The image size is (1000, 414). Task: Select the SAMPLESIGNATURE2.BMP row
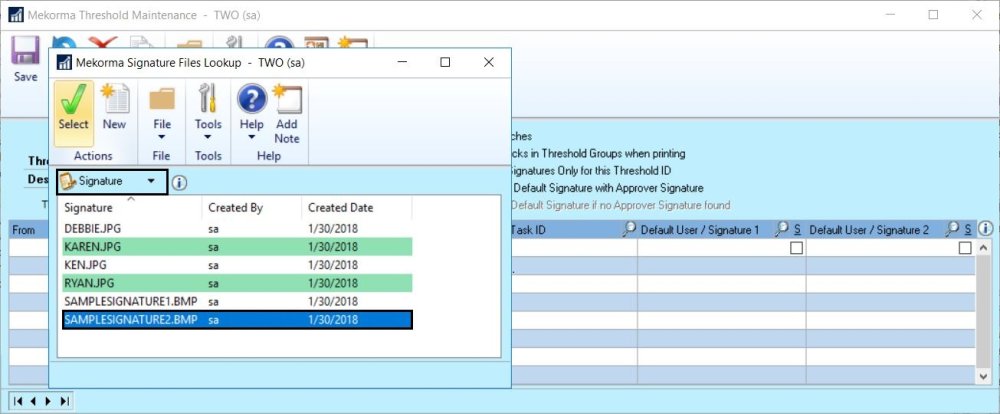[x=237, y=320]
